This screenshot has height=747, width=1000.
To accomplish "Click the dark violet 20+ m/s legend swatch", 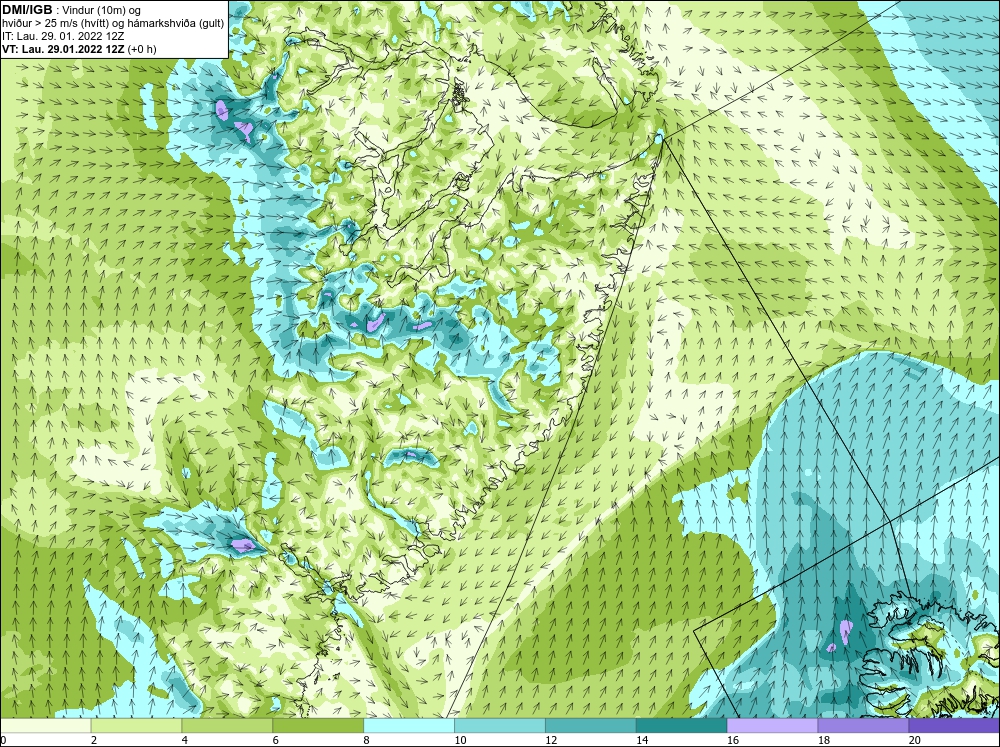I will (954, 725).
